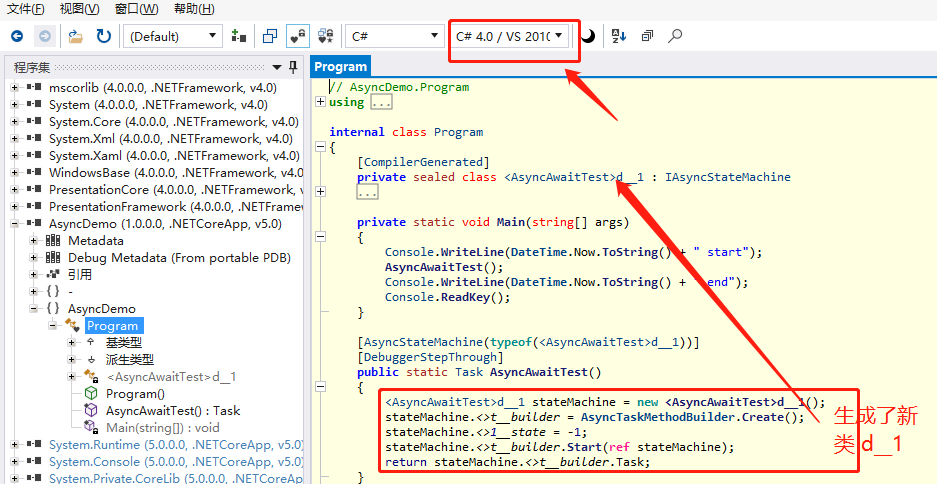Click the Reload assemblies refresh icon
The image size is (937, 484).
pyautogui.click(x=104, y=36)
